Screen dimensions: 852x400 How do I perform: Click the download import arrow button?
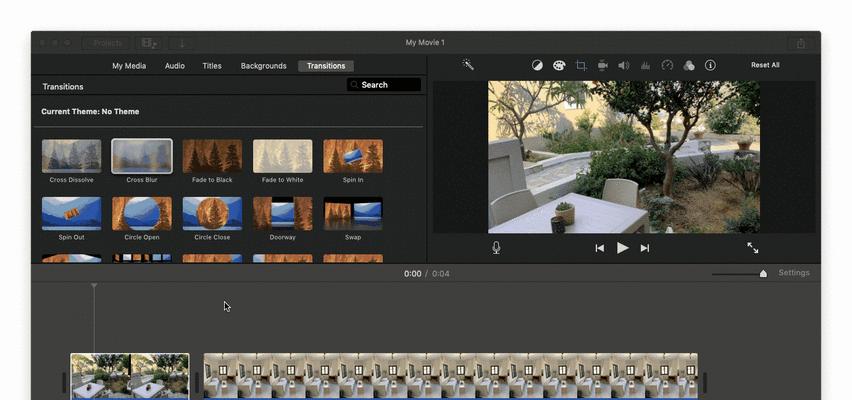tap(182, 43)
